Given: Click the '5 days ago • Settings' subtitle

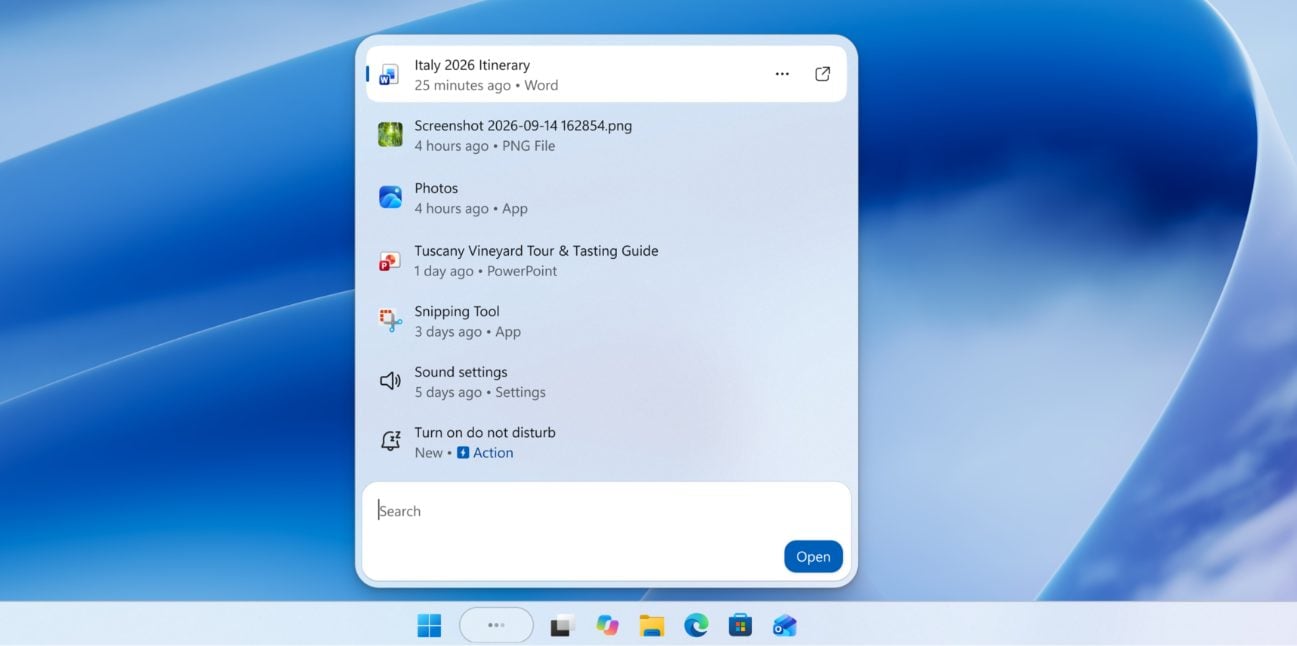Looking at the screenshot, I should [480, 392].
